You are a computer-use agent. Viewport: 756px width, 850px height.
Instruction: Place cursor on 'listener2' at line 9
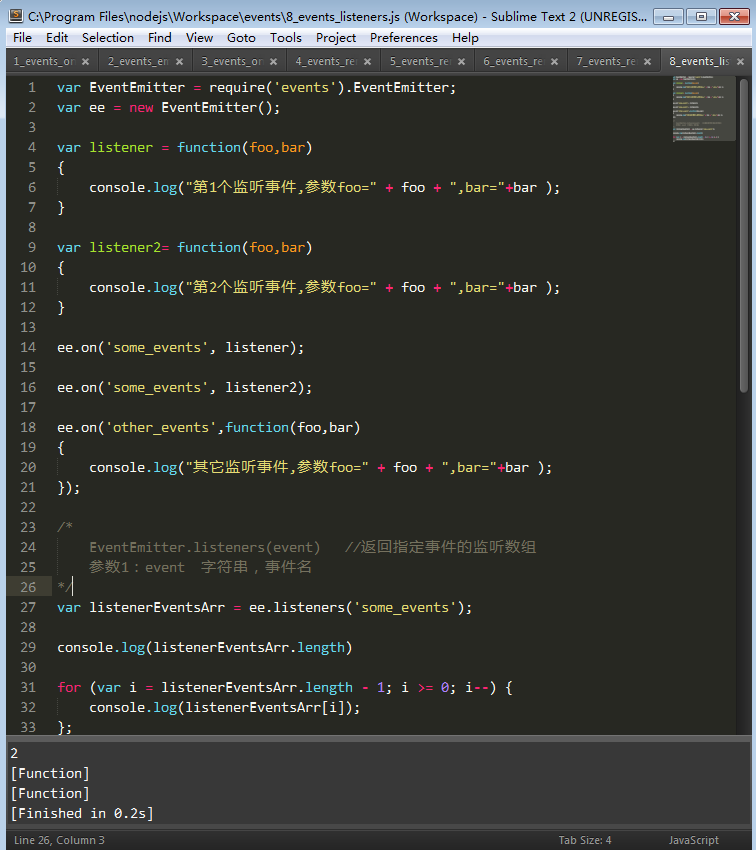pos(125,248)
